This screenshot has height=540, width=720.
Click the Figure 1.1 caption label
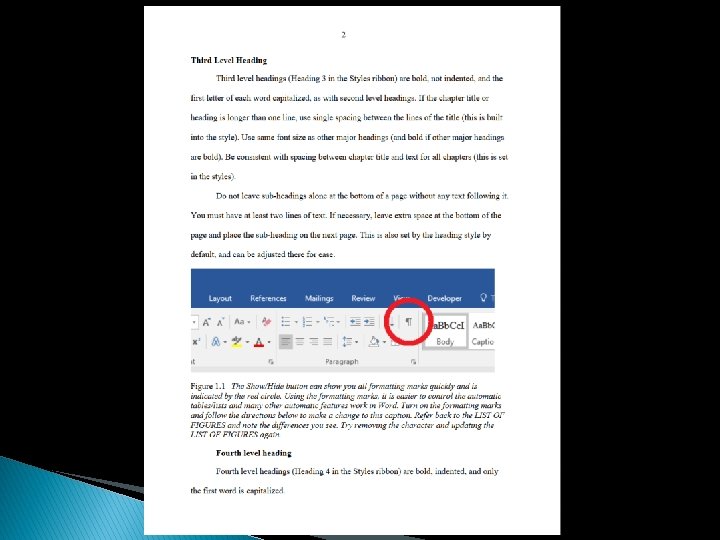pyautogui.click(x=208, y=386)
